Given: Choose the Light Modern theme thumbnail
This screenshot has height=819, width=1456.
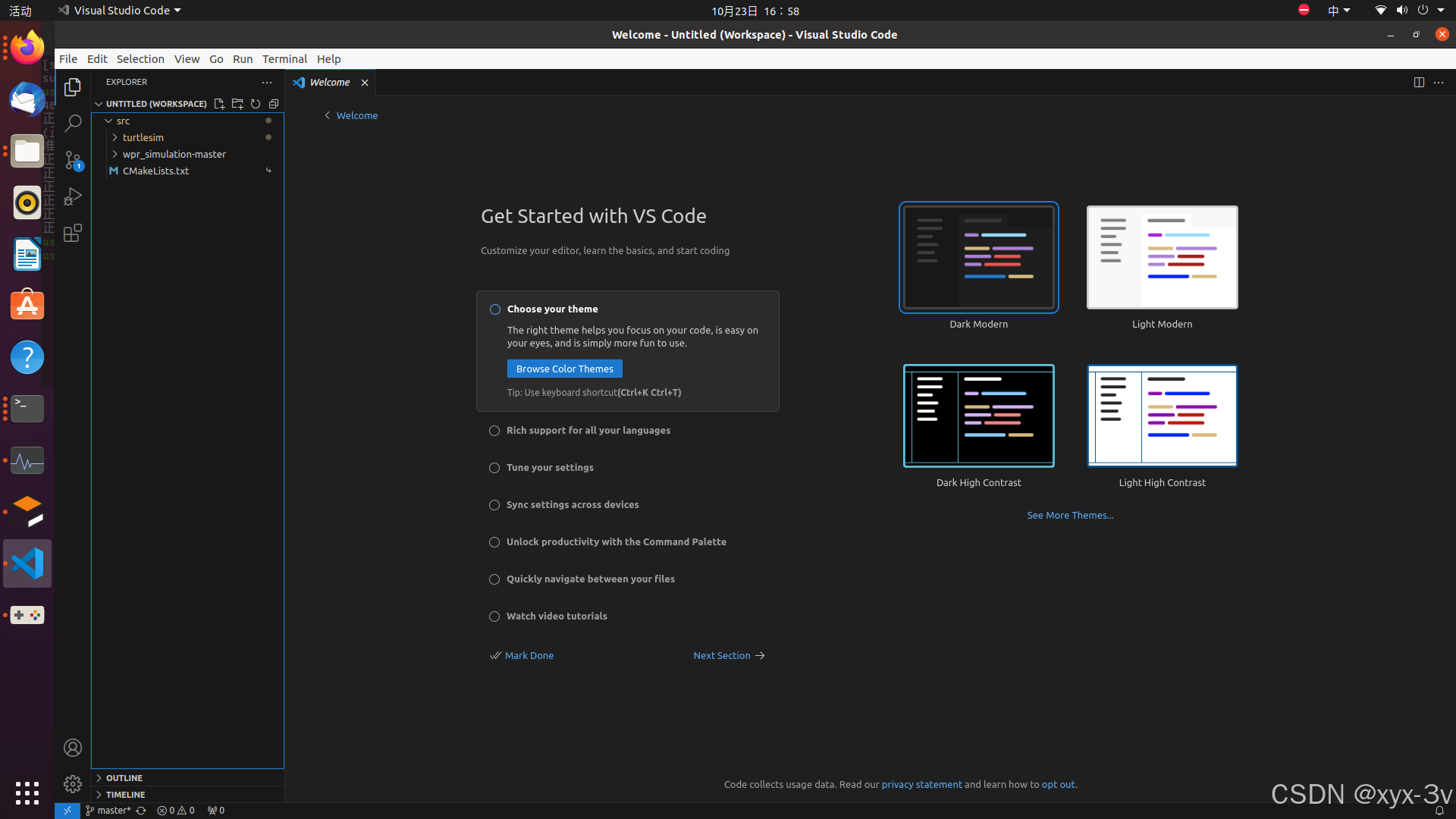Looking at the screenshot, I should pyautogui.click(x=1163, y=257).
